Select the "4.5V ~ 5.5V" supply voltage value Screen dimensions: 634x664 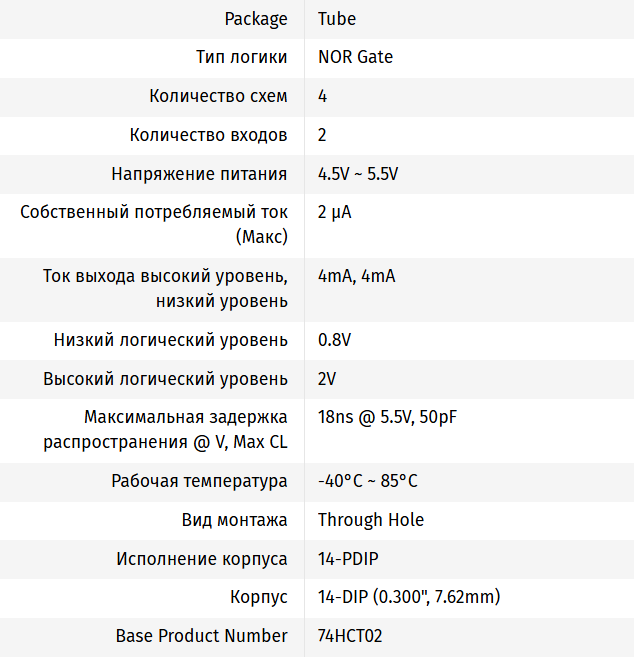(358, 174)
